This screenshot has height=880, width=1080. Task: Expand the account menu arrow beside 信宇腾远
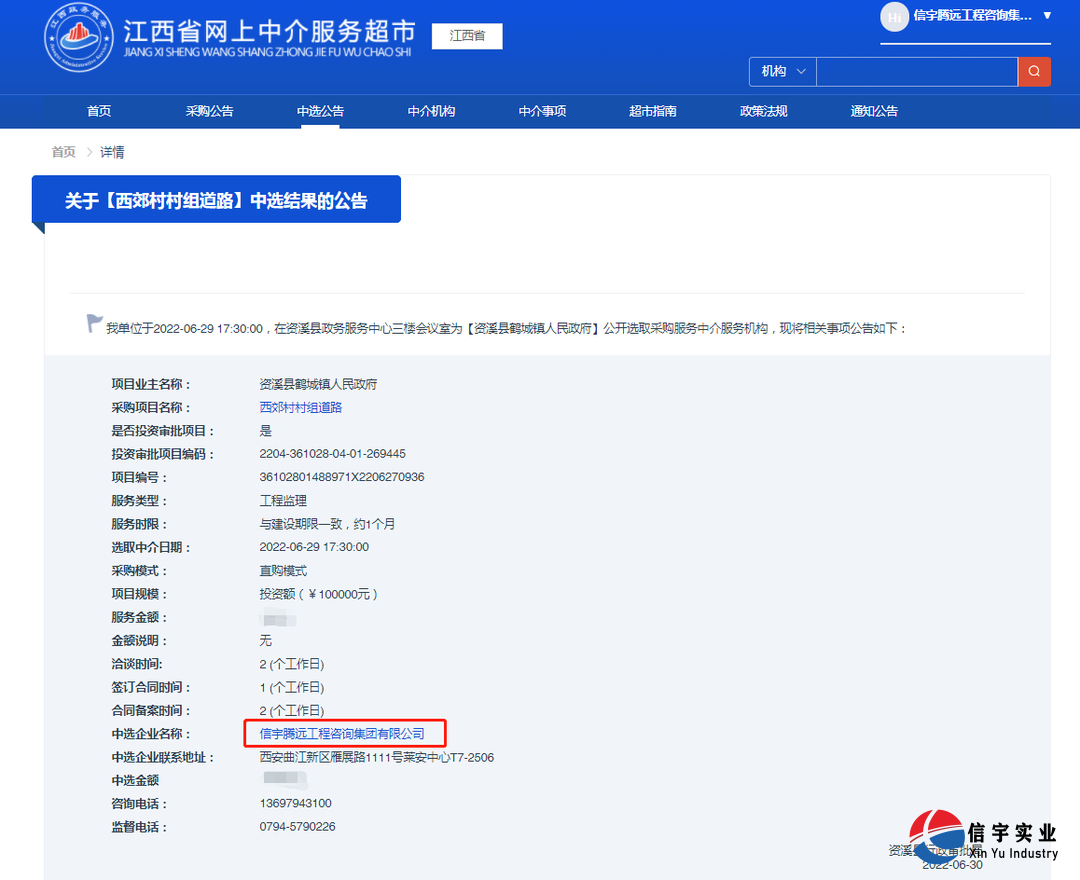[x=1047, y=17]
